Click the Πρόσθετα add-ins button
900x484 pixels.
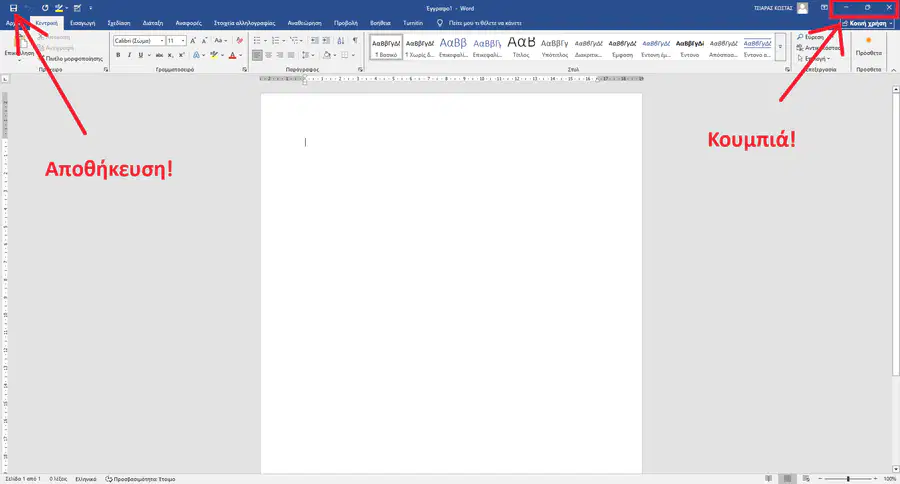click(868, 47)
